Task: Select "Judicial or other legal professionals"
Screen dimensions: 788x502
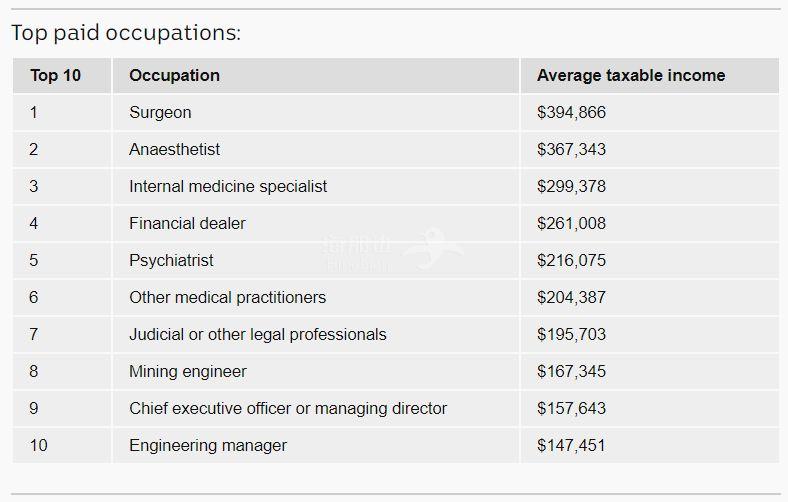Action: [x=257, y=335]
